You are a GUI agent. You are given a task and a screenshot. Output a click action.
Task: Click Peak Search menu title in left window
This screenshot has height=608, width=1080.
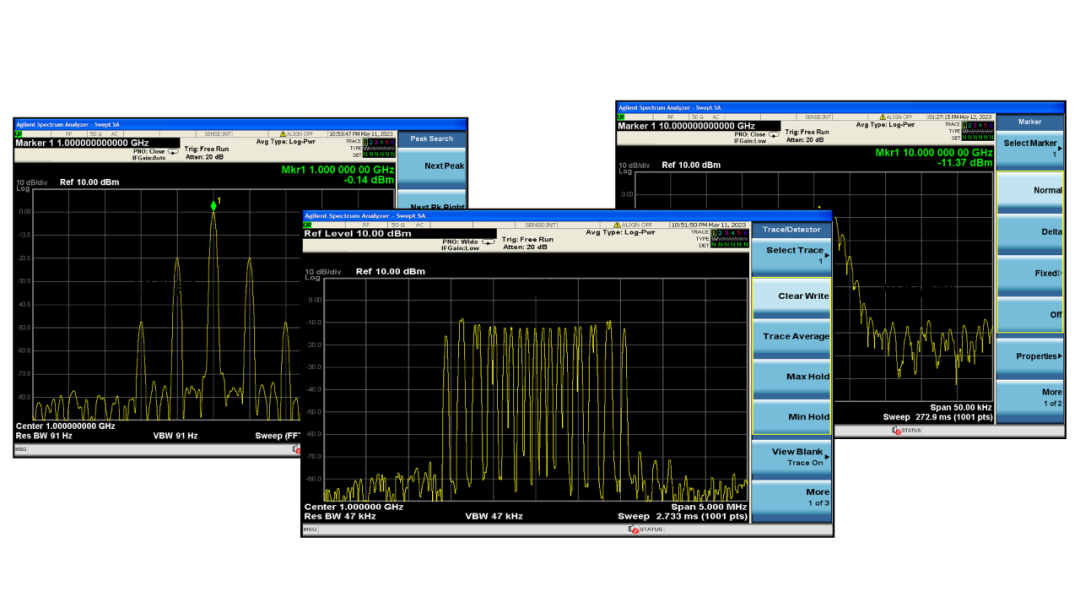point(432,138)
